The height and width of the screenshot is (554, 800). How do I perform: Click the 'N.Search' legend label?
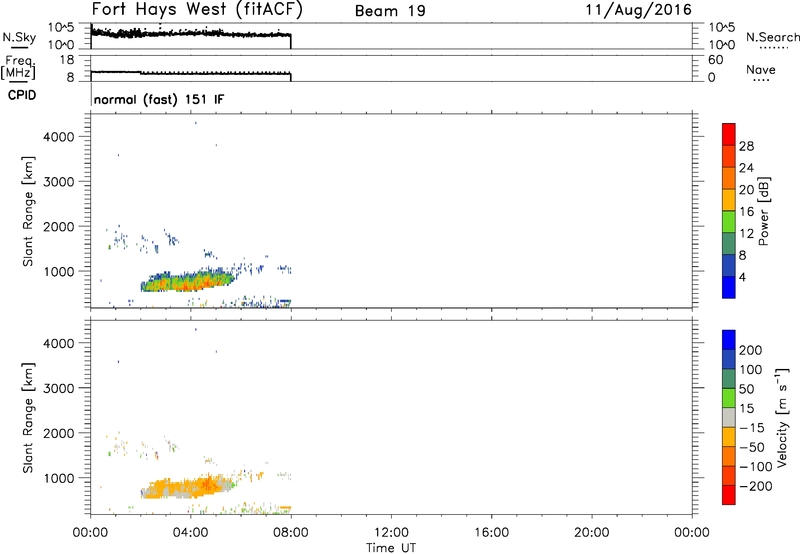(772, 37)
